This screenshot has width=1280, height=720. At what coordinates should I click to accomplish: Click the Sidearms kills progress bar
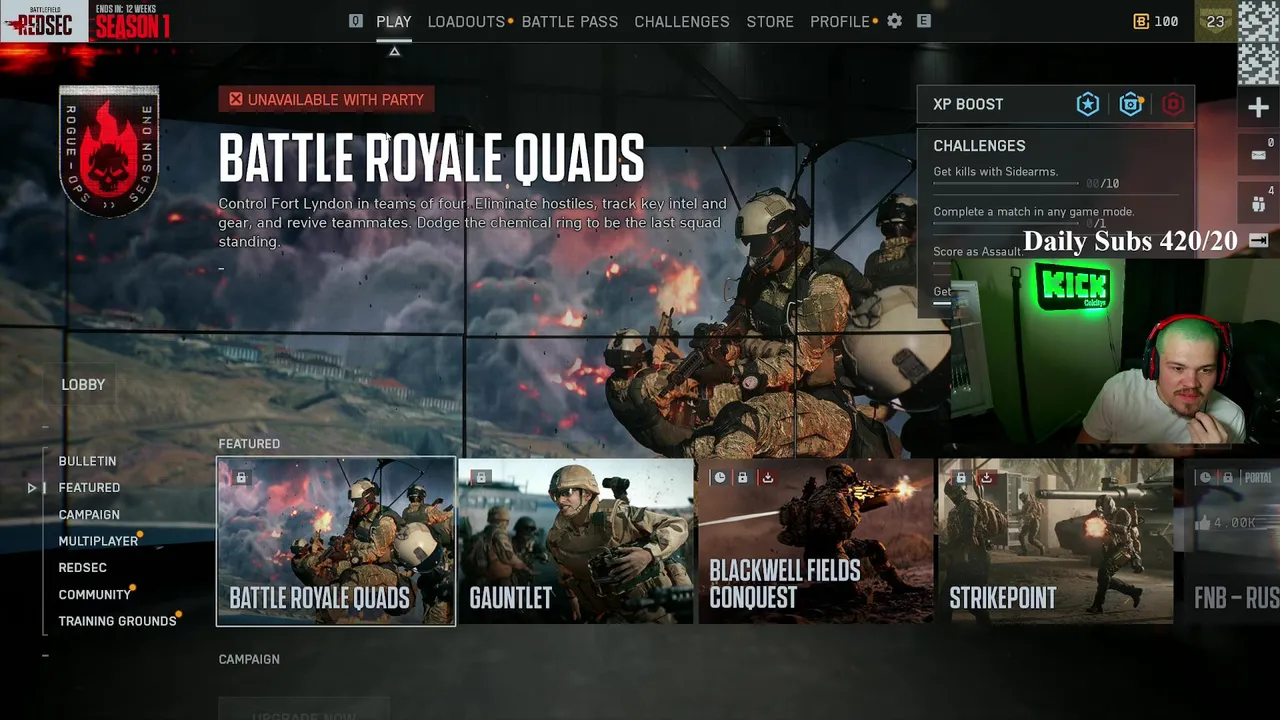1006,184
